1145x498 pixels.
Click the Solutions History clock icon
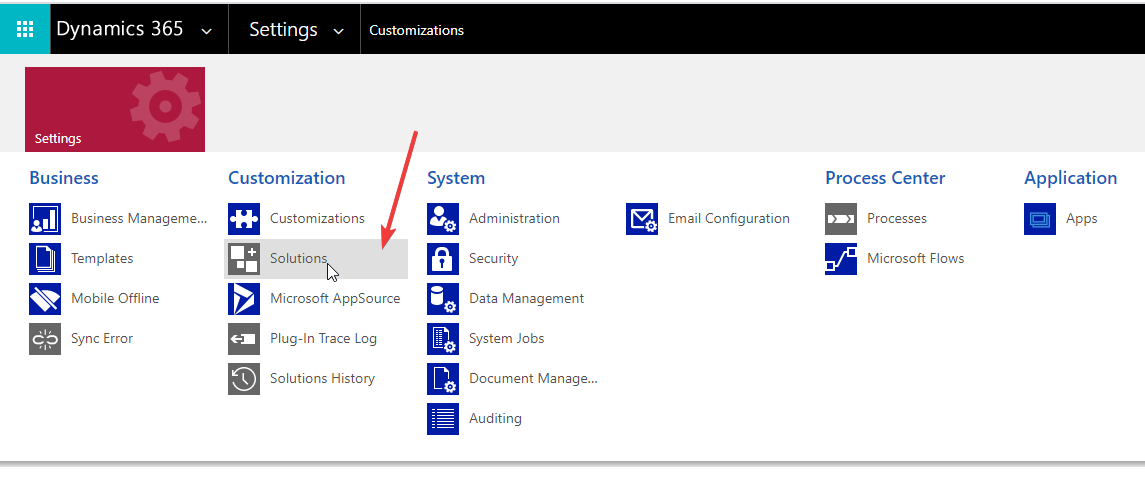244,379
